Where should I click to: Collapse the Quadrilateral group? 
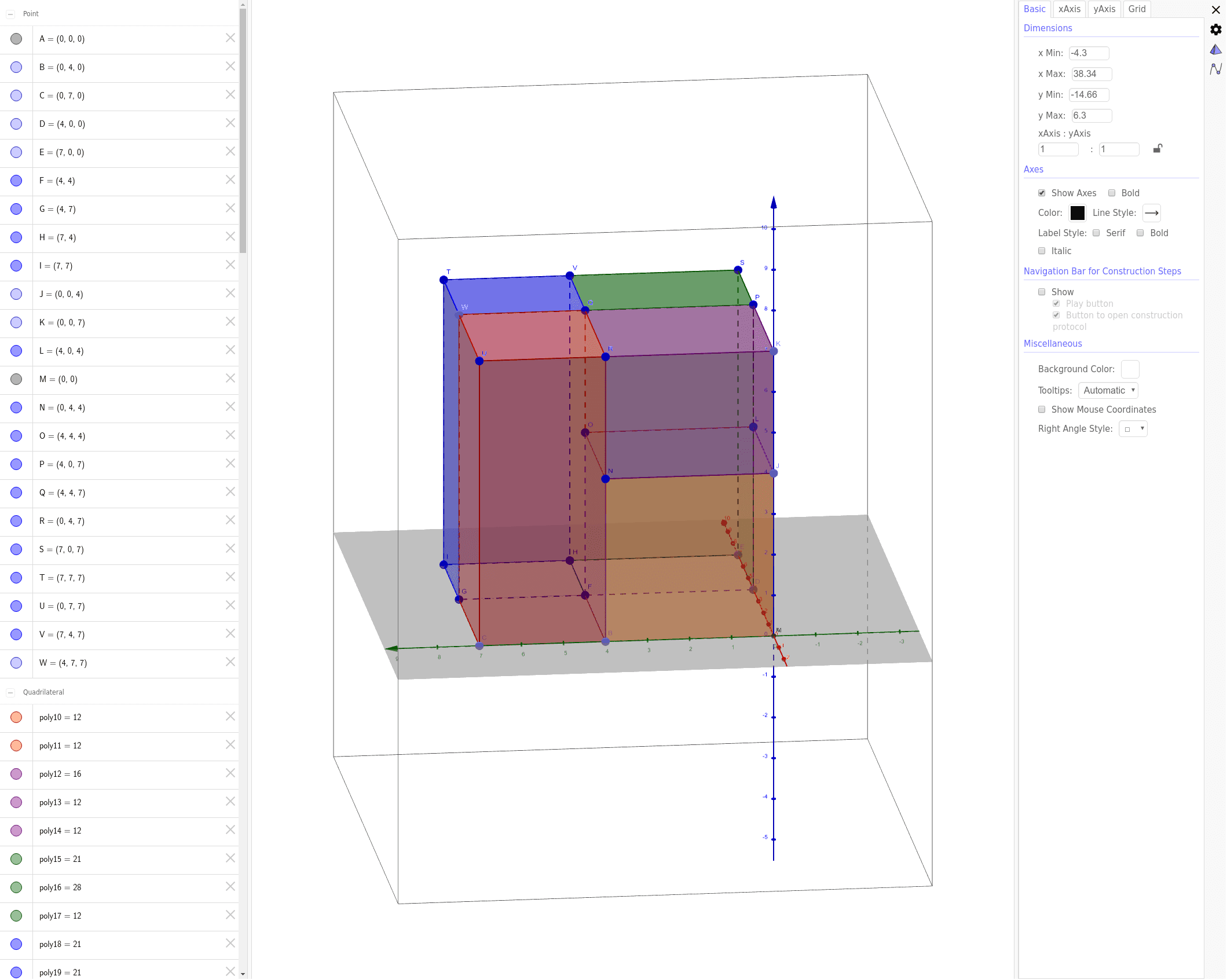pos(10,692)
